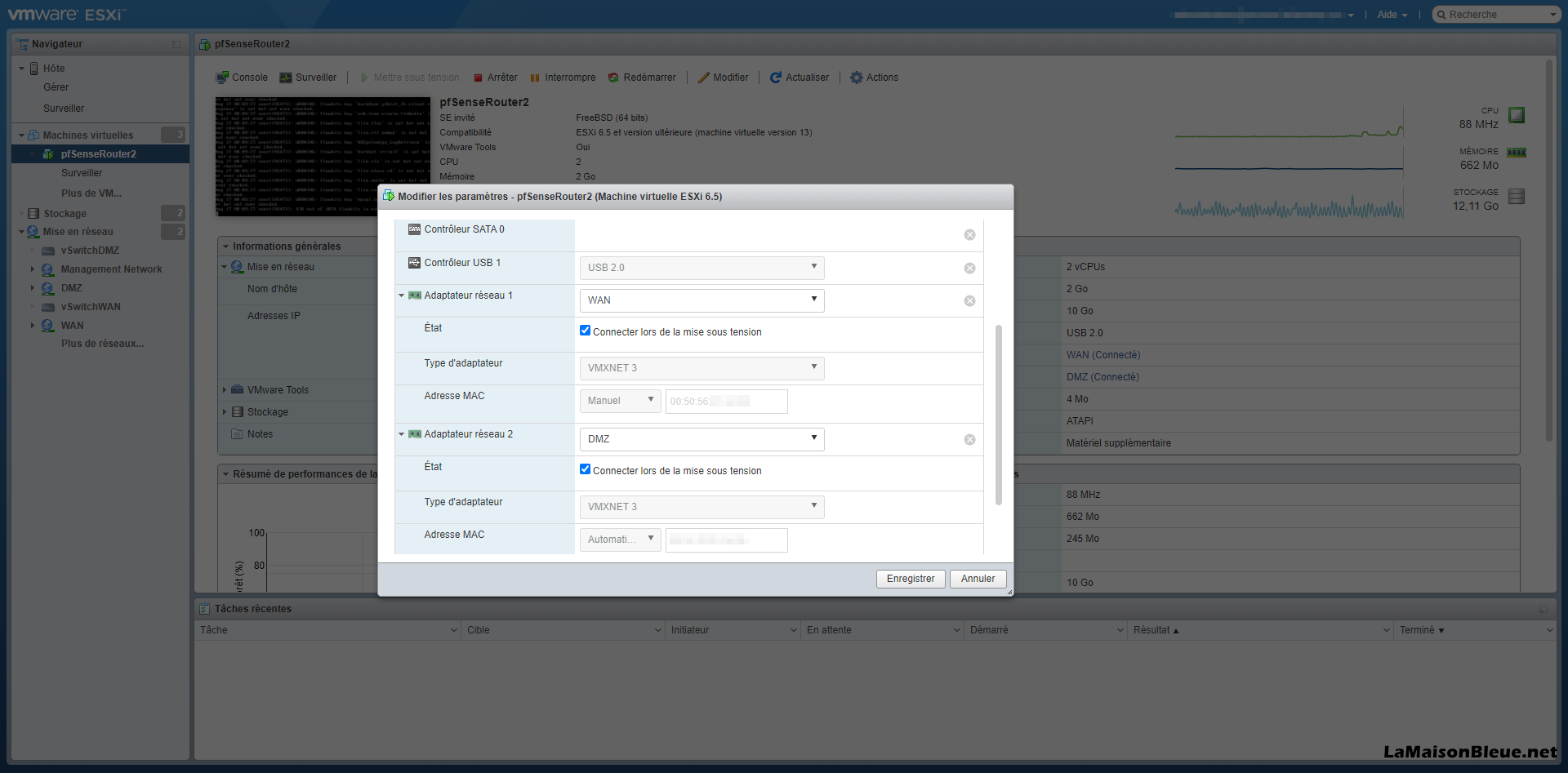
Task: Click the Stockage disk icon
Action: click(x=1517, y=197)
